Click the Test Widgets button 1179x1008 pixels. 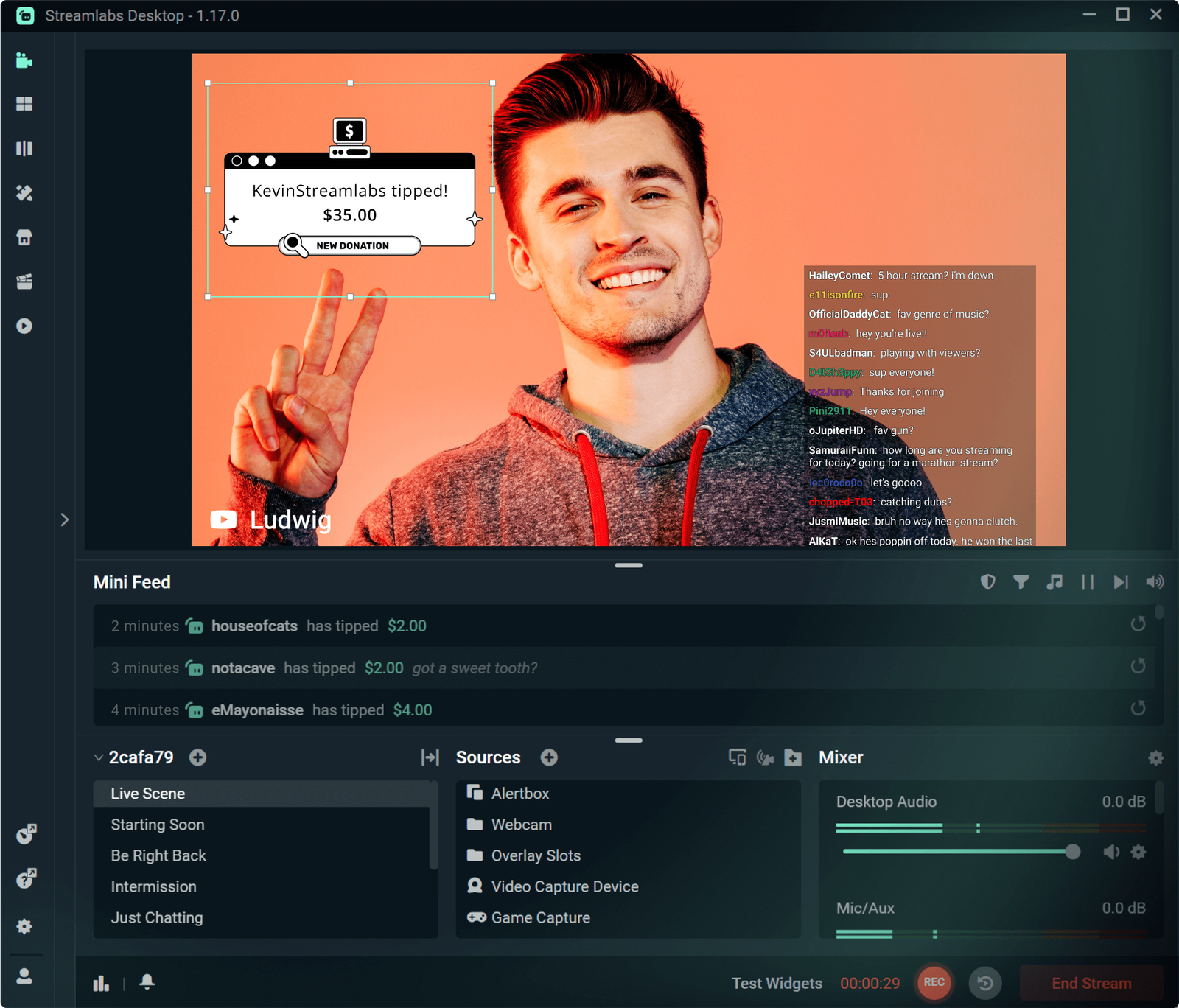coord(777,983)
